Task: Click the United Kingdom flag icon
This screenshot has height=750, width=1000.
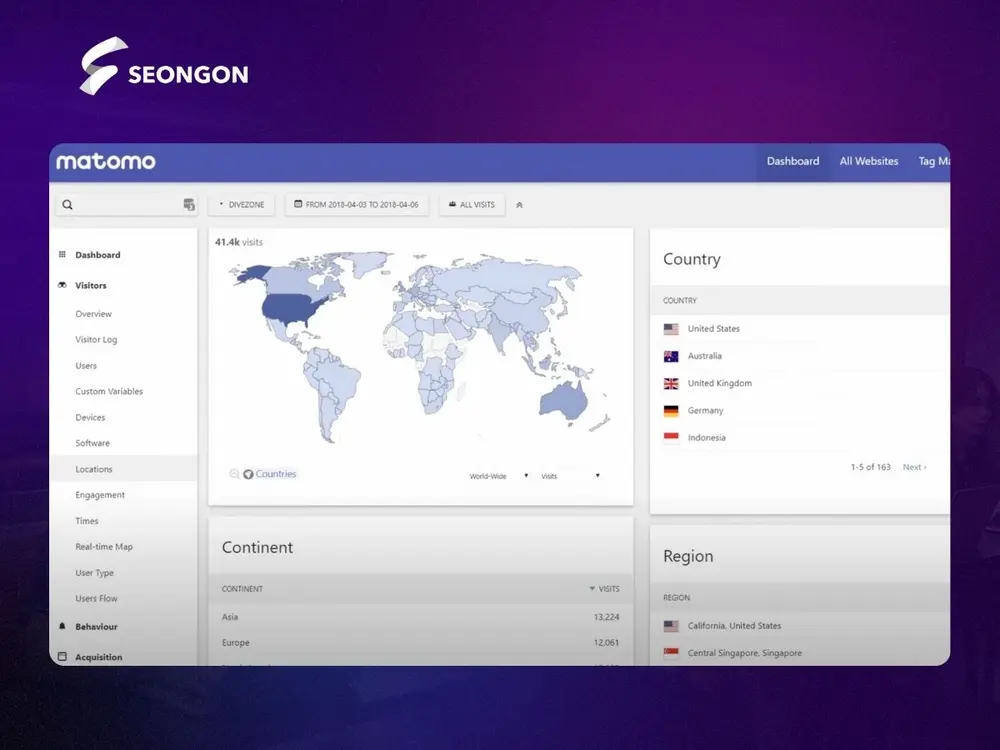Action: [x=671, y=383]
